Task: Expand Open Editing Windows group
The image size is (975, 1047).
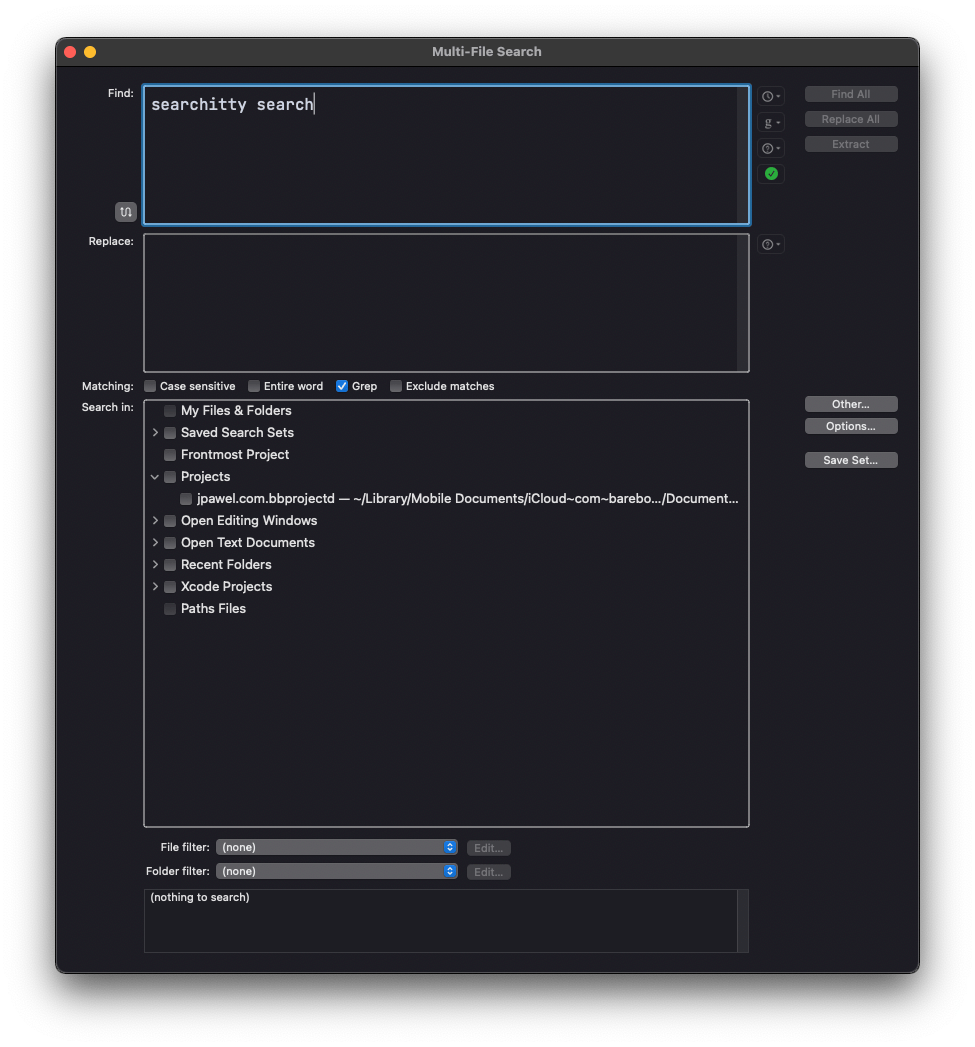Action: coord(155,520)
